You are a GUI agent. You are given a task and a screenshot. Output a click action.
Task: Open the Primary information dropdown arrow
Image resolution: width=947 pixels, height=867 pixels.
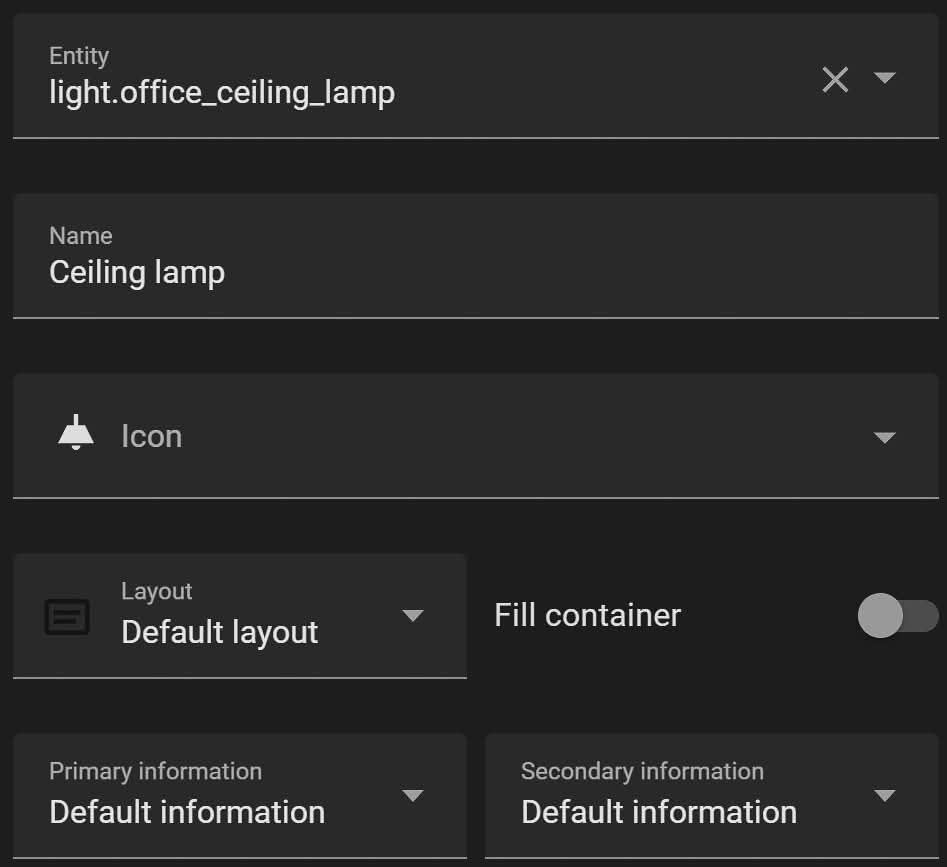click(413, 795)
